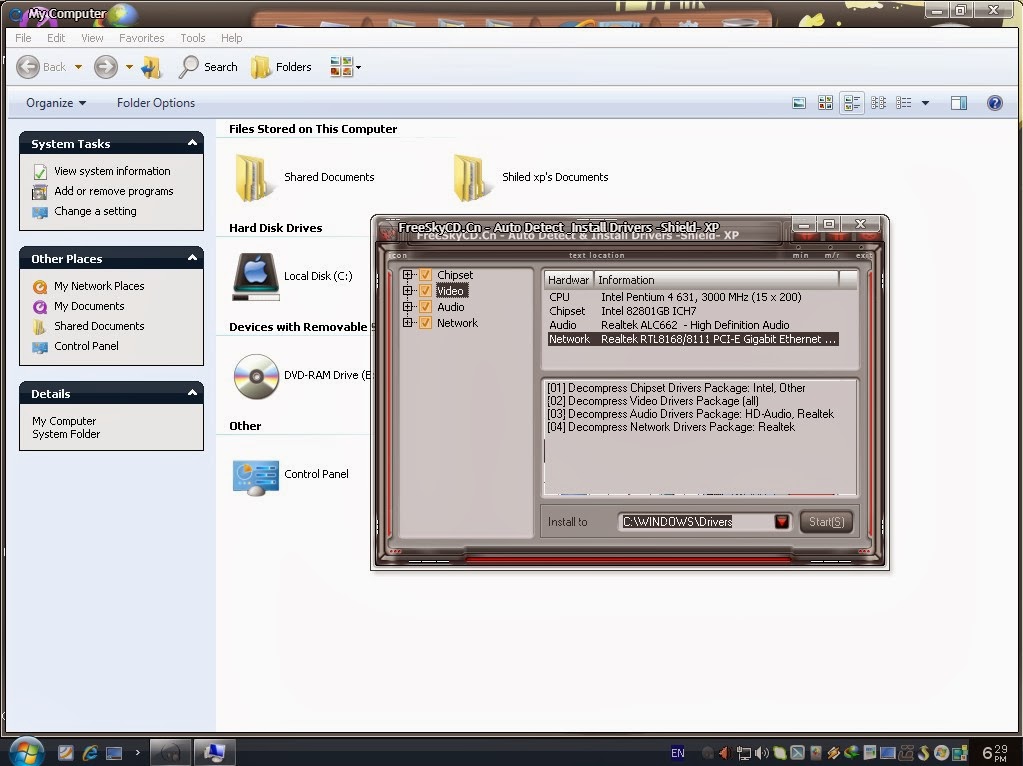Open the Organize dropdown
Screen dimensions: 1023x766
coord(56,103)
